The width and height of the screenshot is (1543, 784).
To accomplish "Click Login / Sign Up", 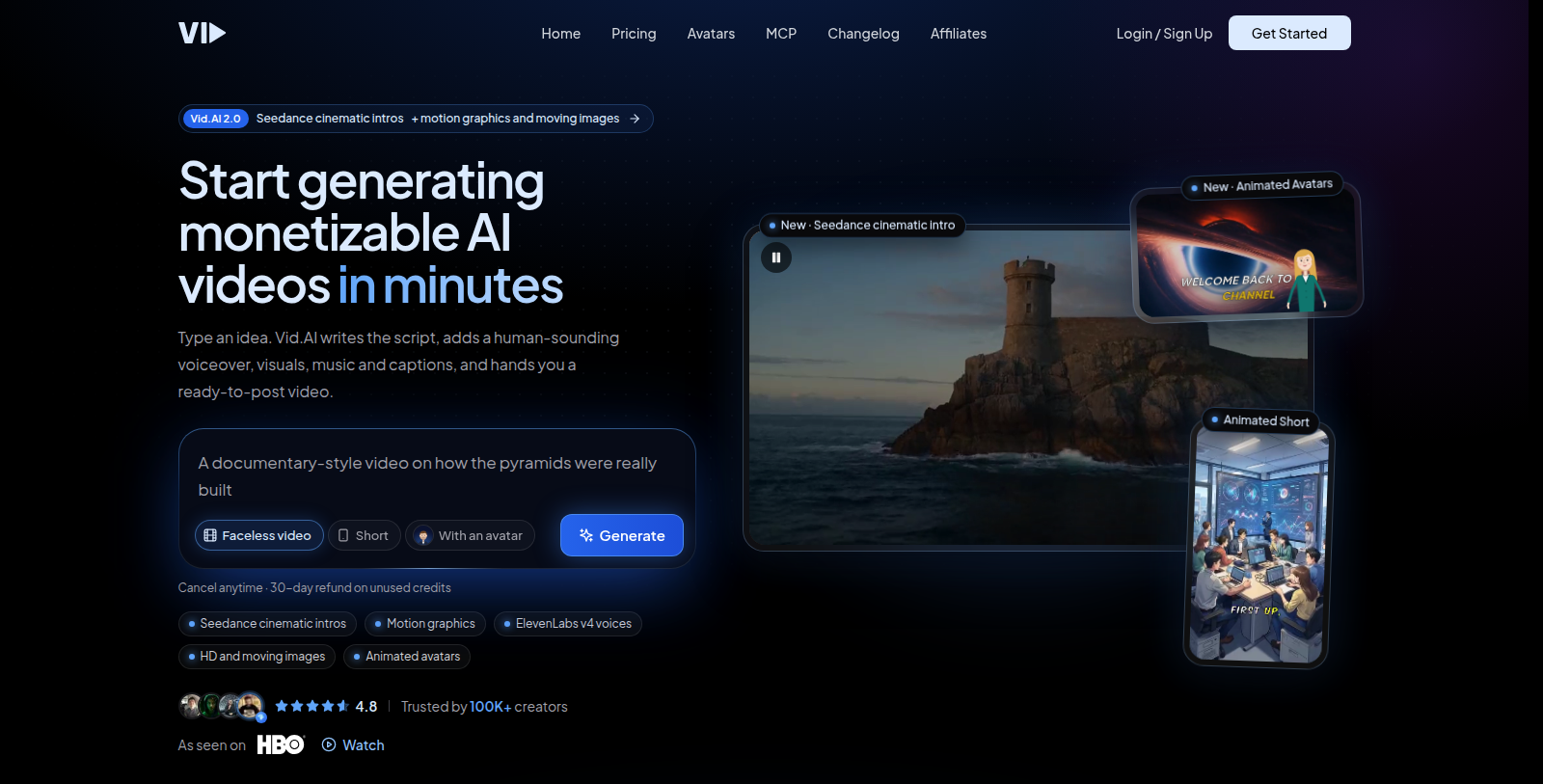I will (1164, 34).
